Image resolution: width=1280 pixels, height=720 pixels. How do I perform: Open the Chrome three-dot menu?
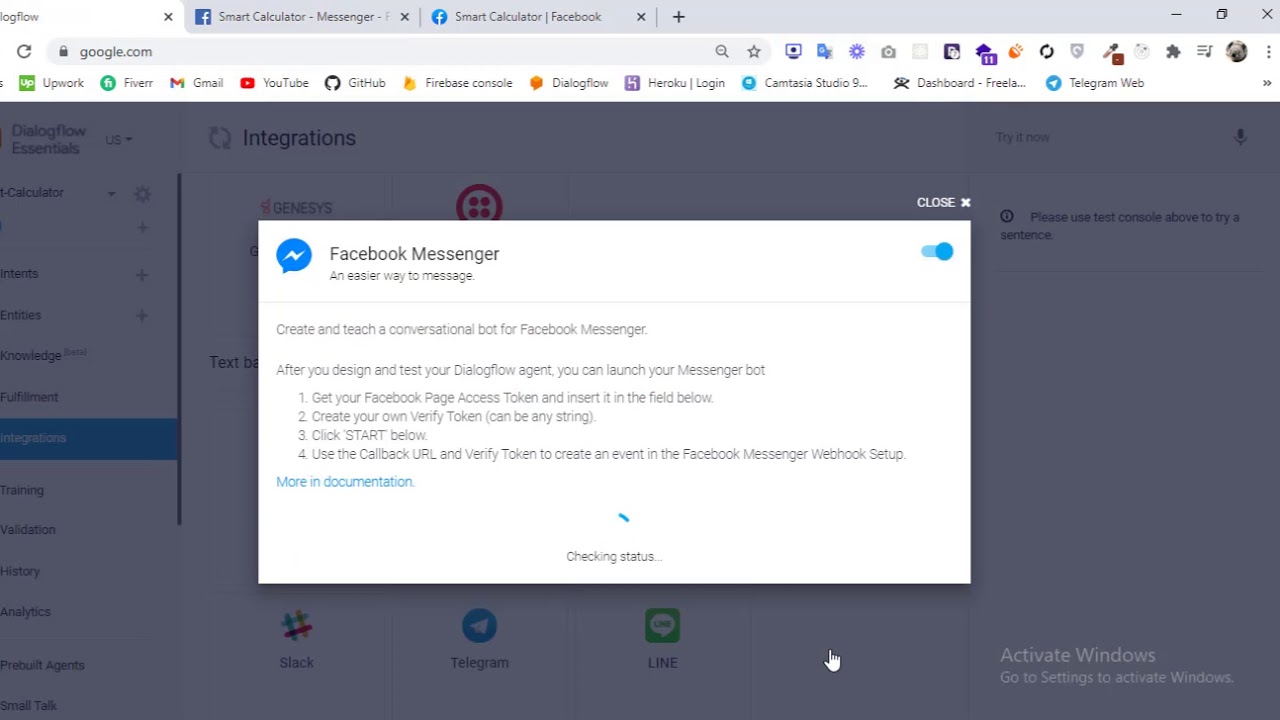click(1268, 52)
